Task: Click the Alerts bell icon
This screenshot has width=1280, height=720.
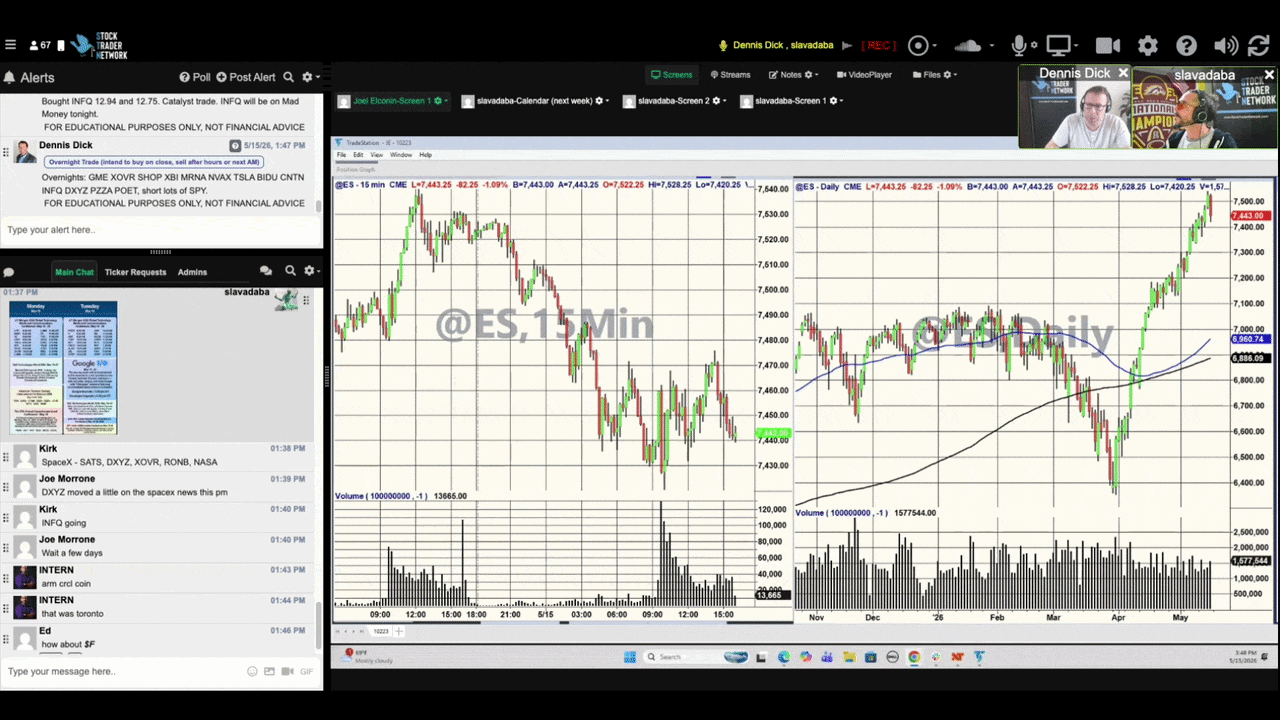Action: point(10,77)
